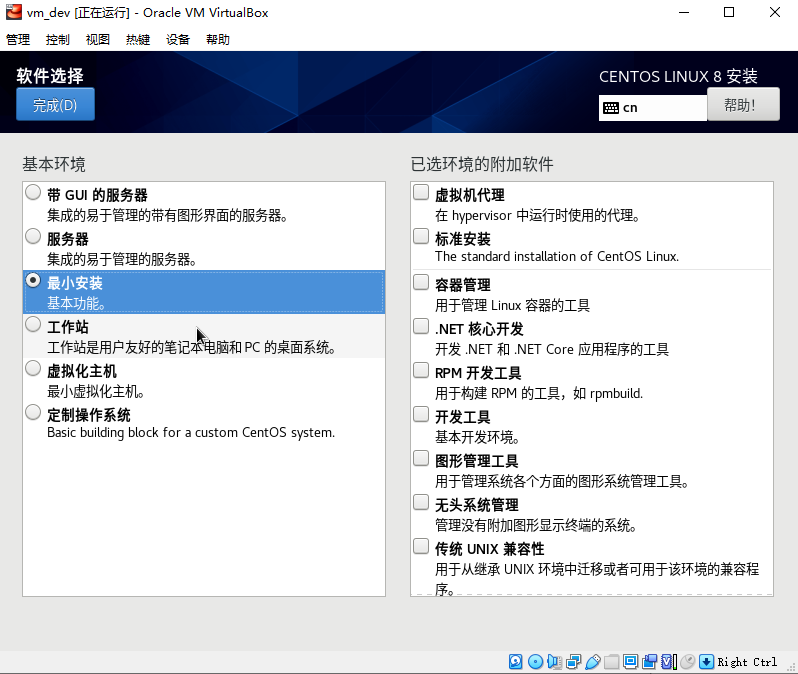Click the 基本环境 section label
Viewport: 798px width, 674px height.
click(54, 164)
